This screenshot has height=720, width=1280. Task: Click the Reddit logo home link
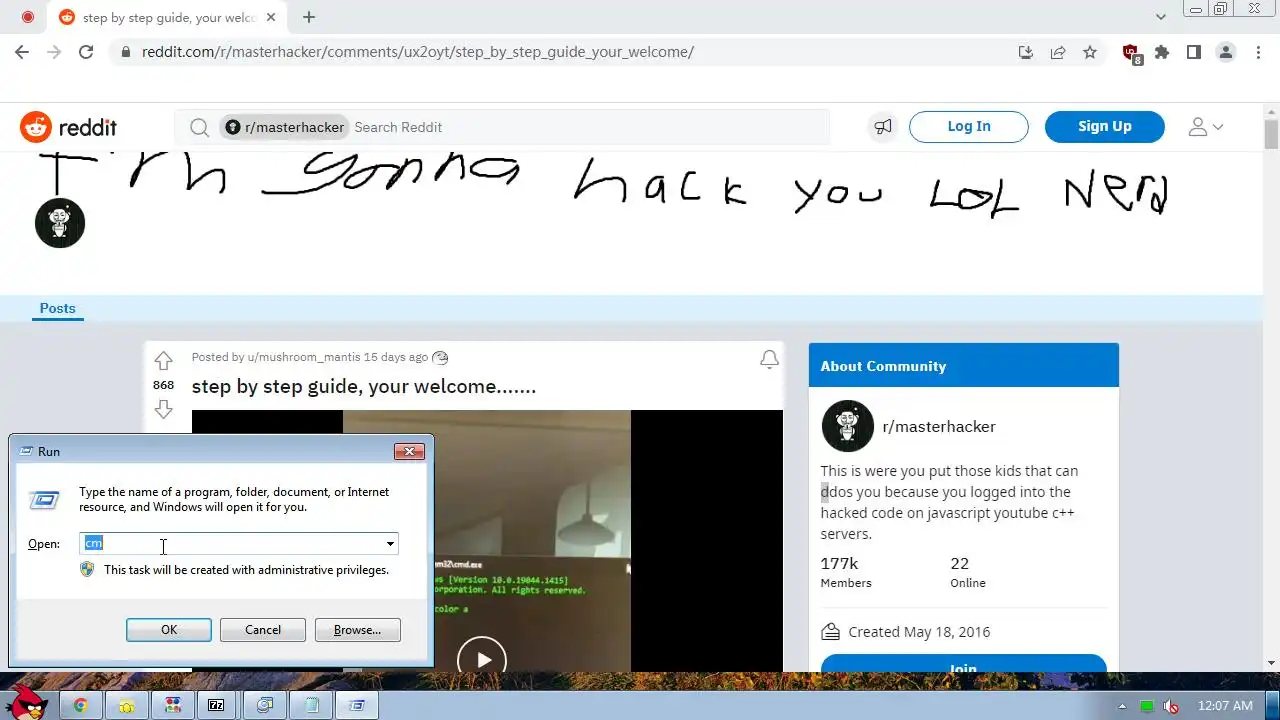tap(68, 127)
